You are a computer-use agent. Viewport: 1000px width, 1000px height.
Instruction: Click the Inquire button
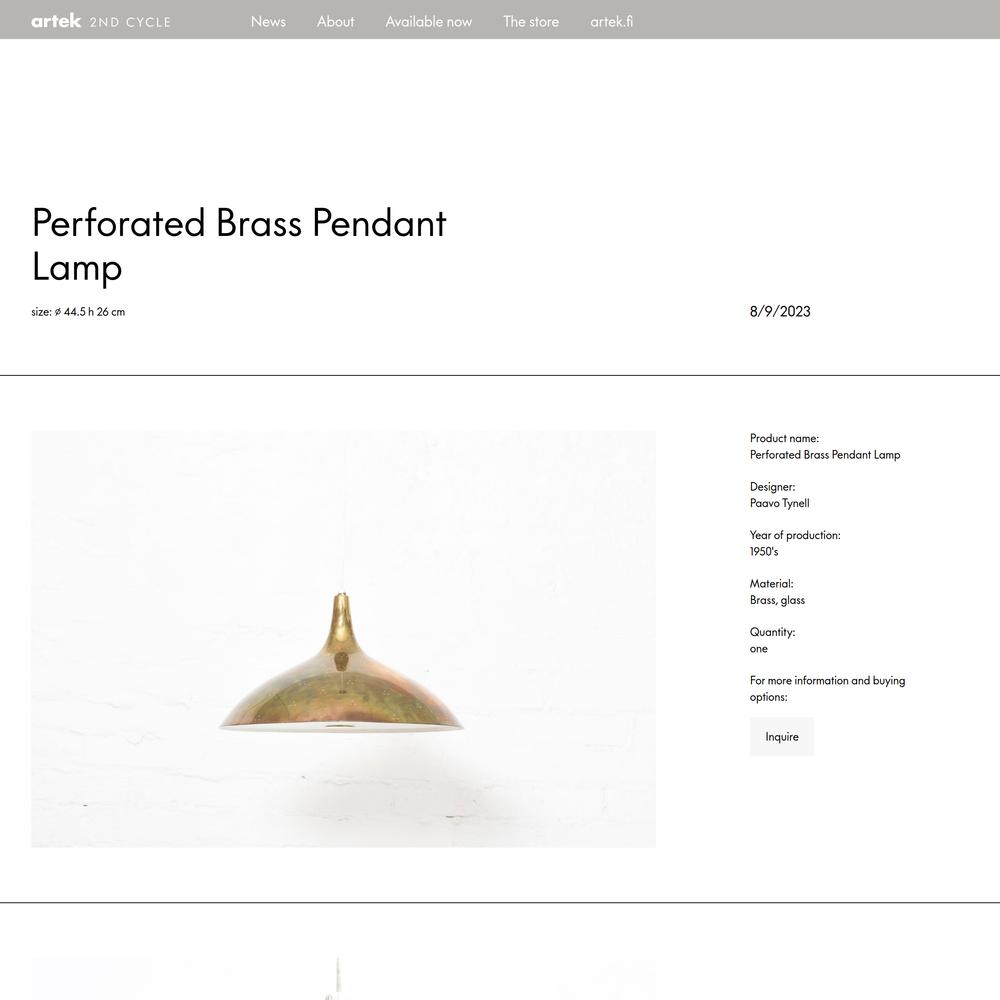point(781,737)
